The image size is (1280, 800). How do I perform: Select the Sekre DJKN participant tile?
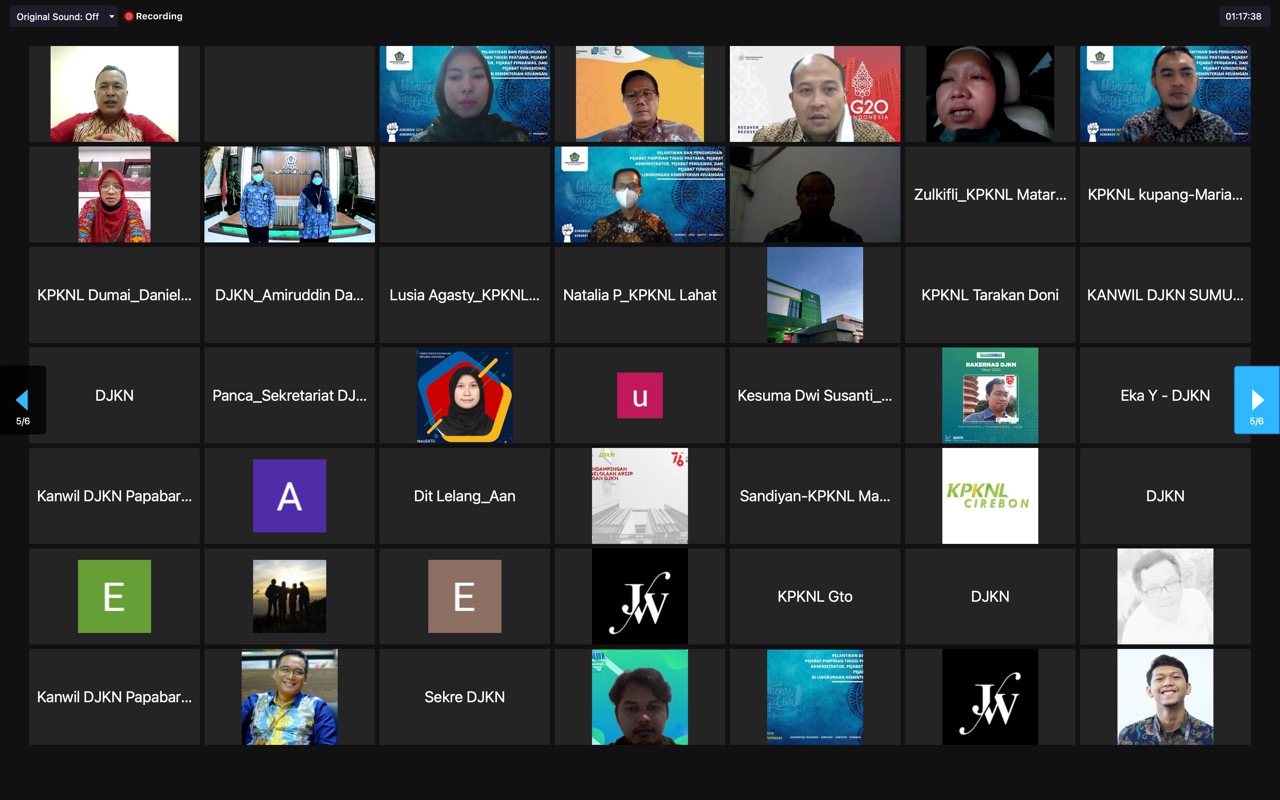(464, 697)
